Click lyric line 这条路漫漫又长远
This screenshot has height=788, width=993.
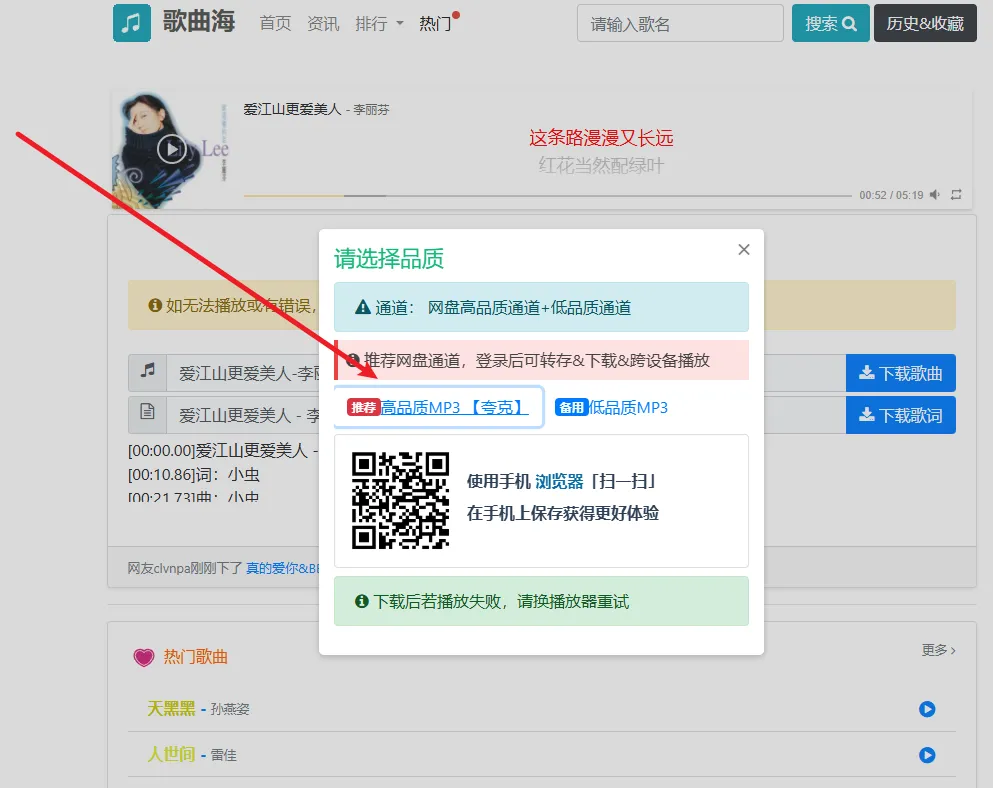(601, 137)
